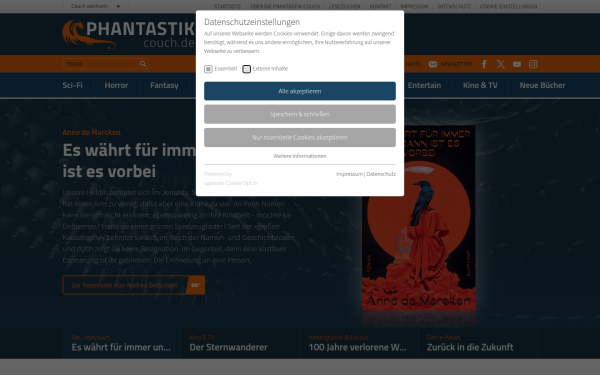Open sgalinski Cookie Opt In link
Image resolution: width=600 pixels, height=375 pixels.
pyautogui.click(x=230, y=183)
